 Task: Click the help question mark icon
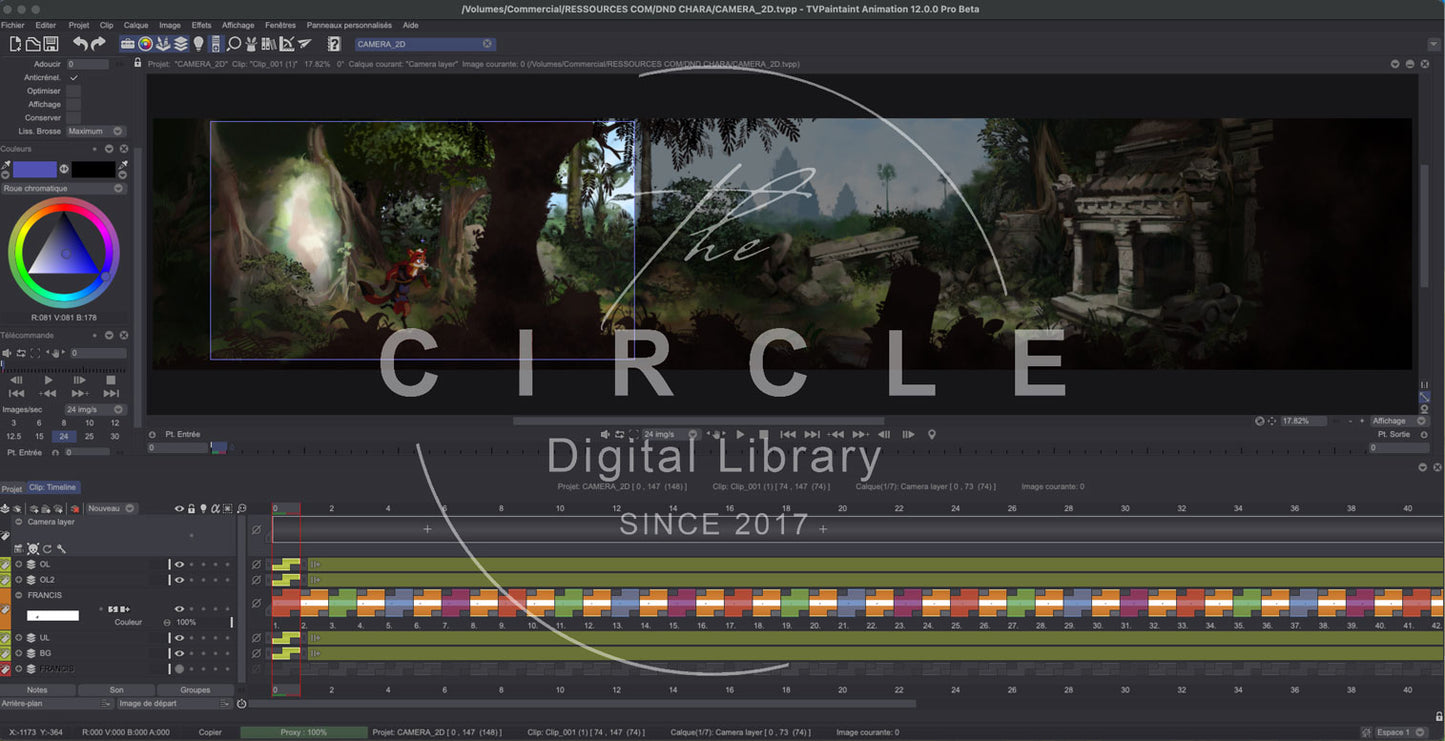pos(334,44)
